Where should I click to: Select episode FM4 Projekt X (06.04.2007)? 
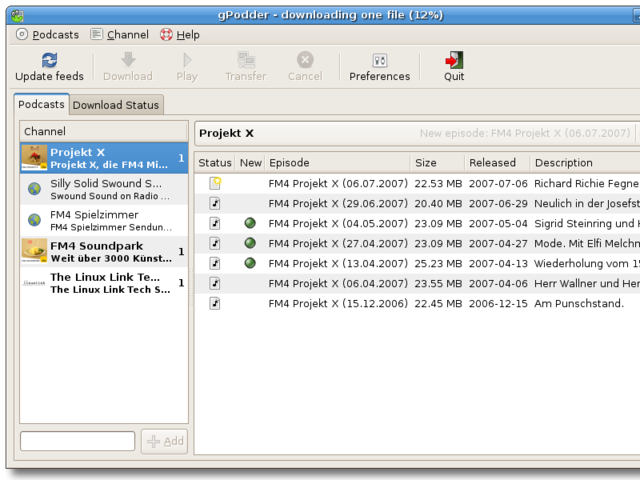click(x=338, y=284)
